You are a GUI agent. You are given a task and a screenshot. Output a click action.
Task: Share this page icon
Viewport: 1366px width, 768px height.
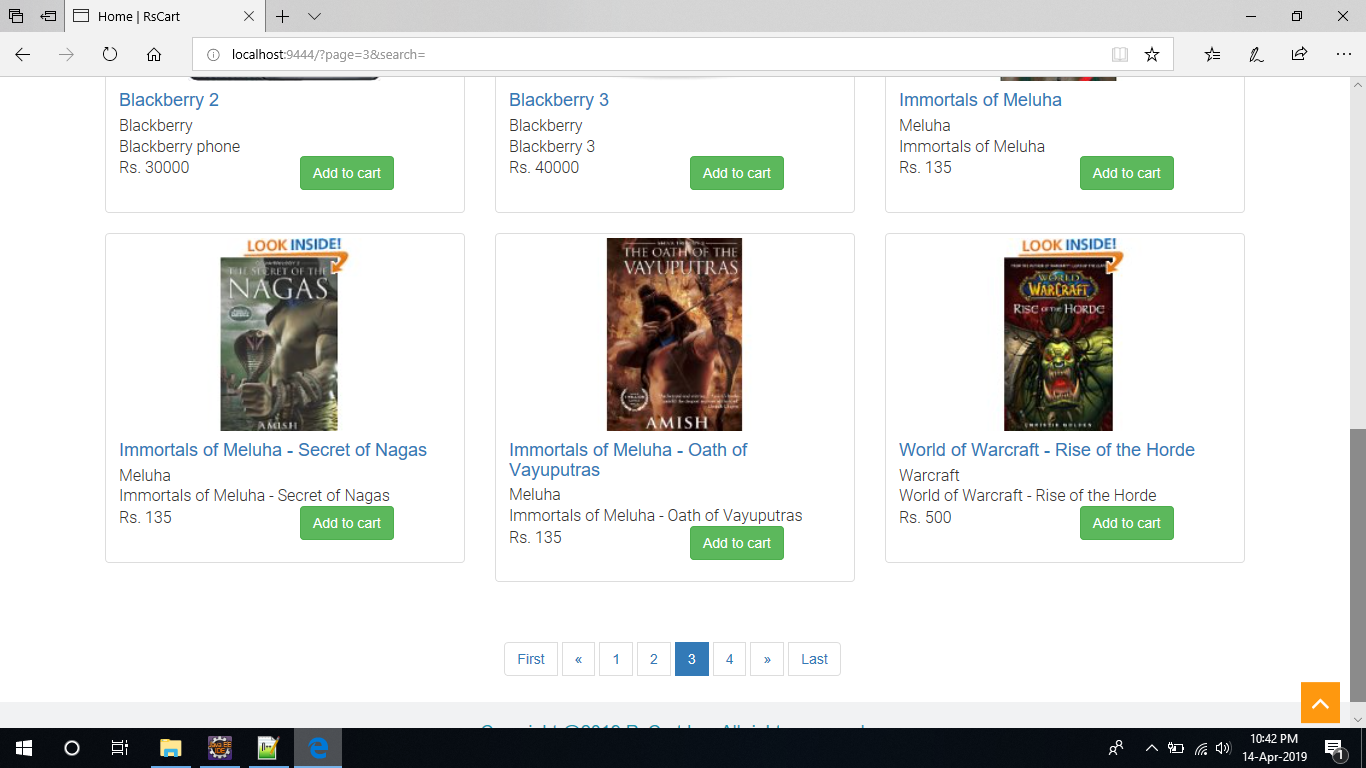coord(1299,54)
